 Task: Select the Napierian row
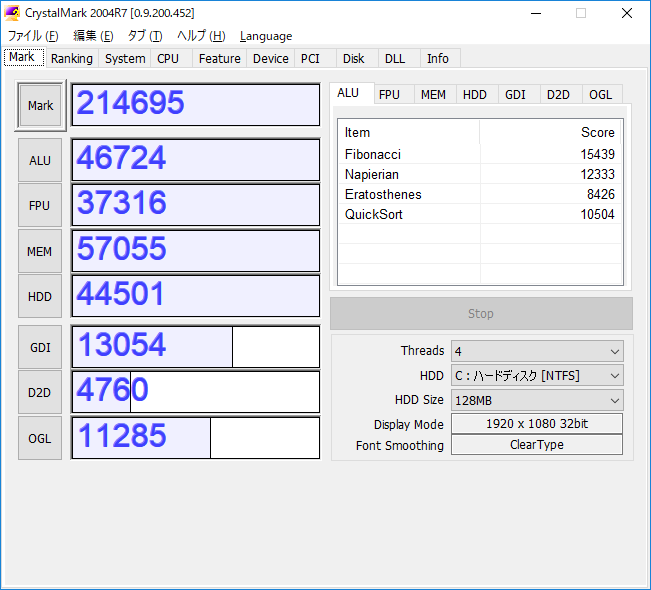point(480,174)
